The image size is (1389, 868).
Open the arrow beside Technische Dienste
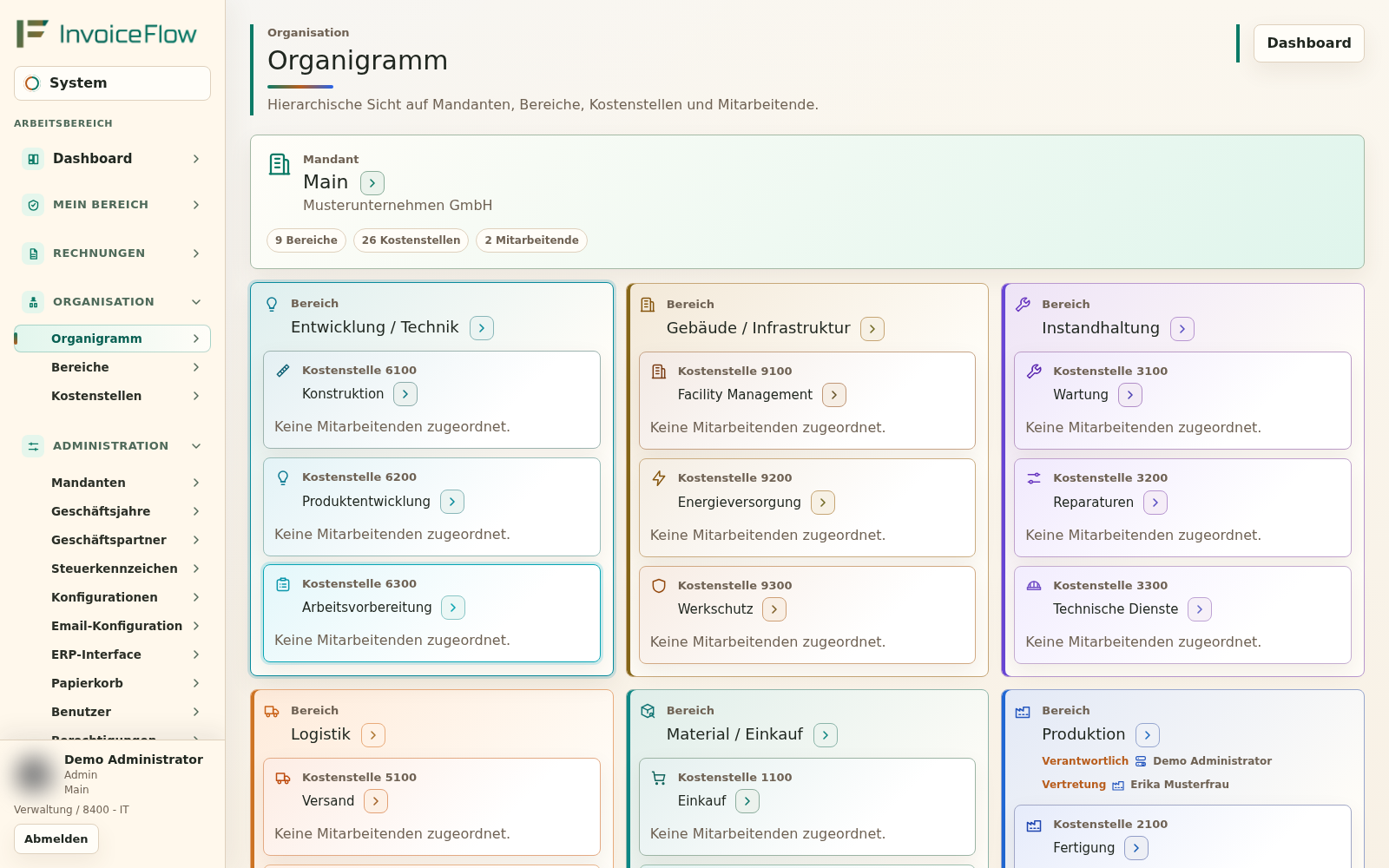[x=1200, y=609]
